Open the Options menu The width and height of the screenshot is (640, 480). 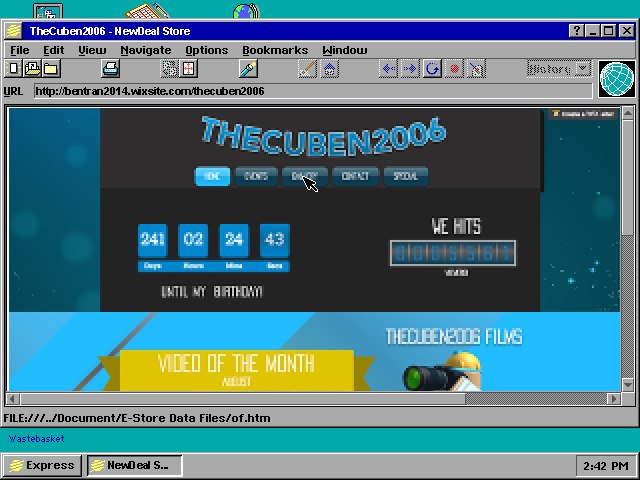pos(206,50)
